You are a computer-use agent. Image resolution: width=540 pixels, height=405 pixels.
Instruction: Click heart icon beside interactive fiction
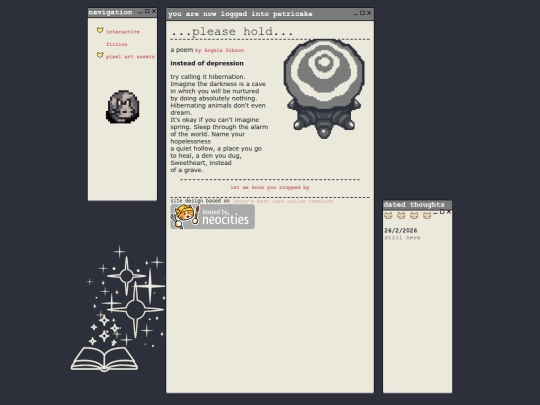[100, 31]
